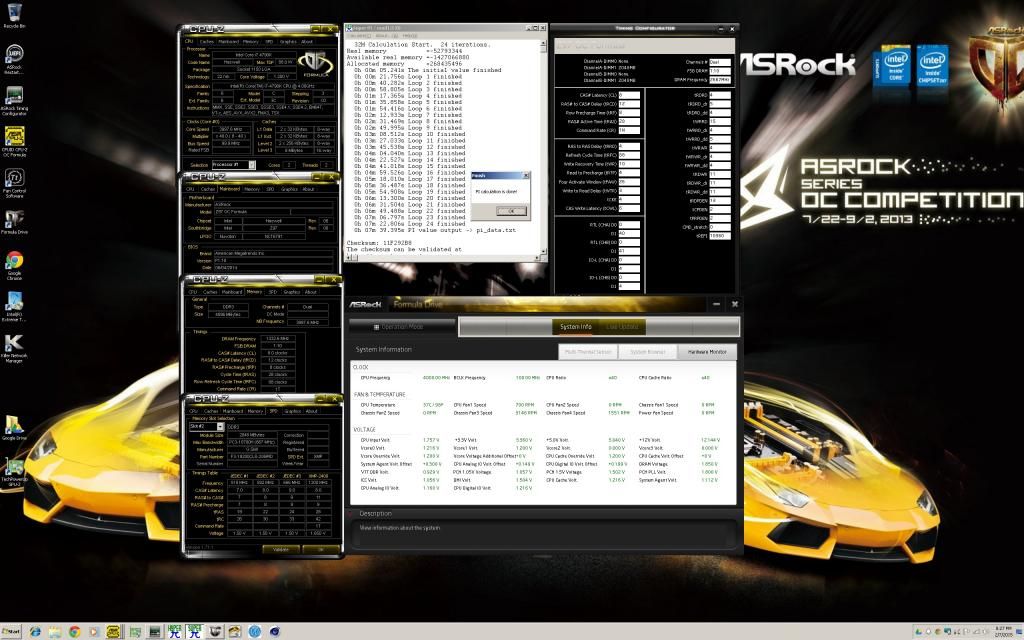Open Google Drive desktop shortcut
This screenshot has height=640, width=1024.
coord(14,428)
